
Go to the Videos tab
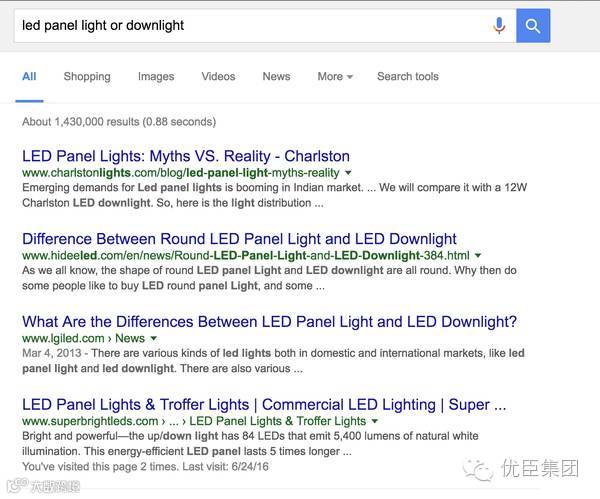(x=218, y=77)
